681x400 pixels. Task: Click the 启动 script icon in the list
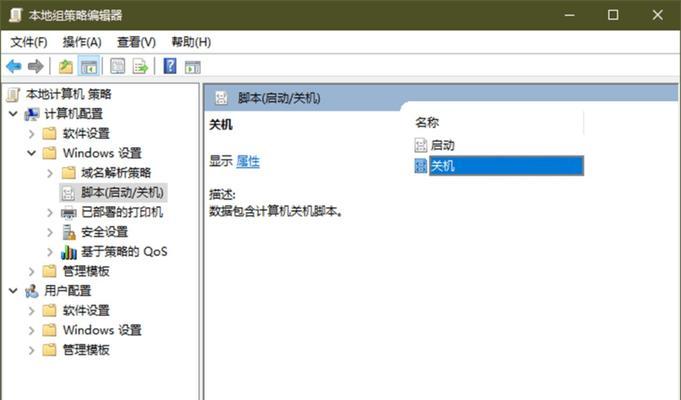pyautogui.click(x=420, y=145)
